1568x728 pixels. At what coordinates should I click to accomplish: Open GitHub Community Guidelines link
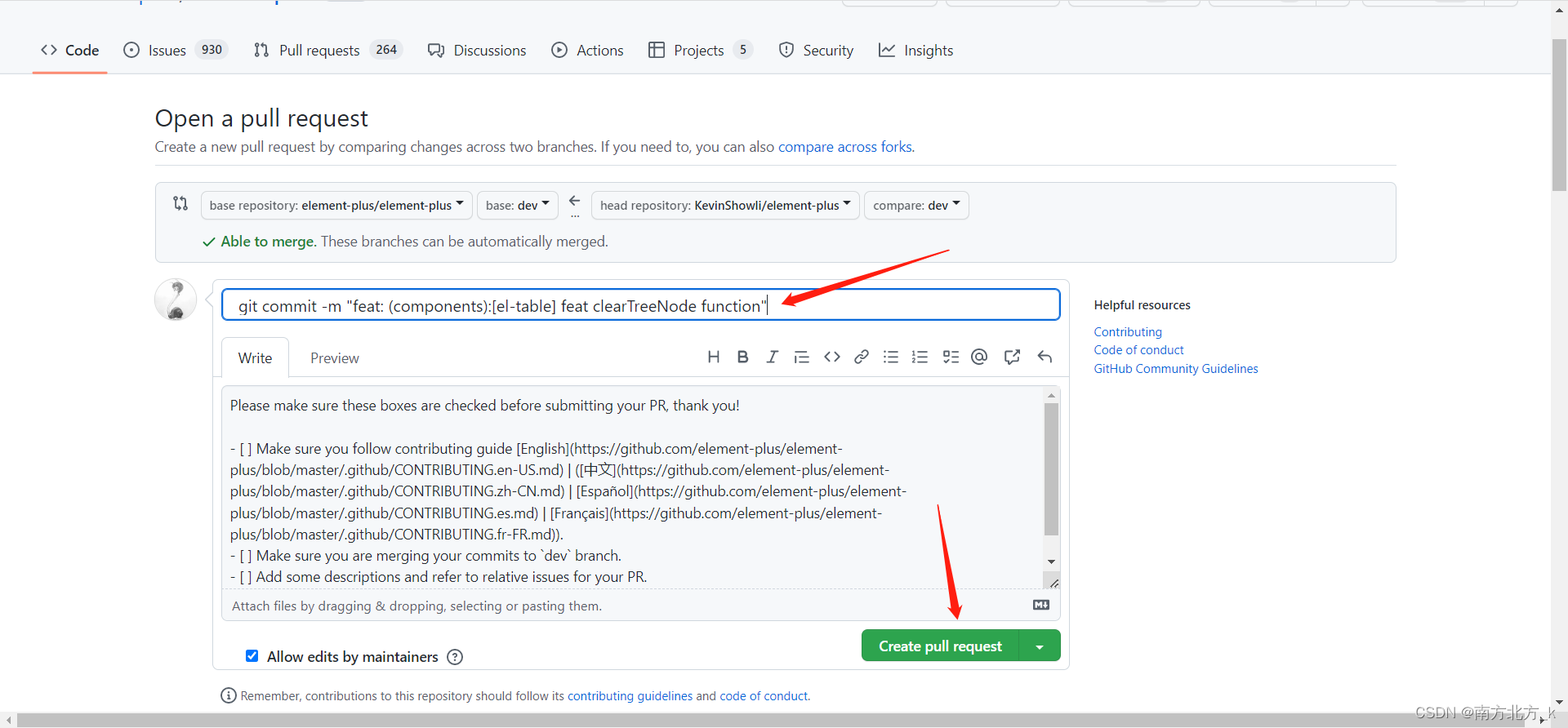coord(1176,368)
